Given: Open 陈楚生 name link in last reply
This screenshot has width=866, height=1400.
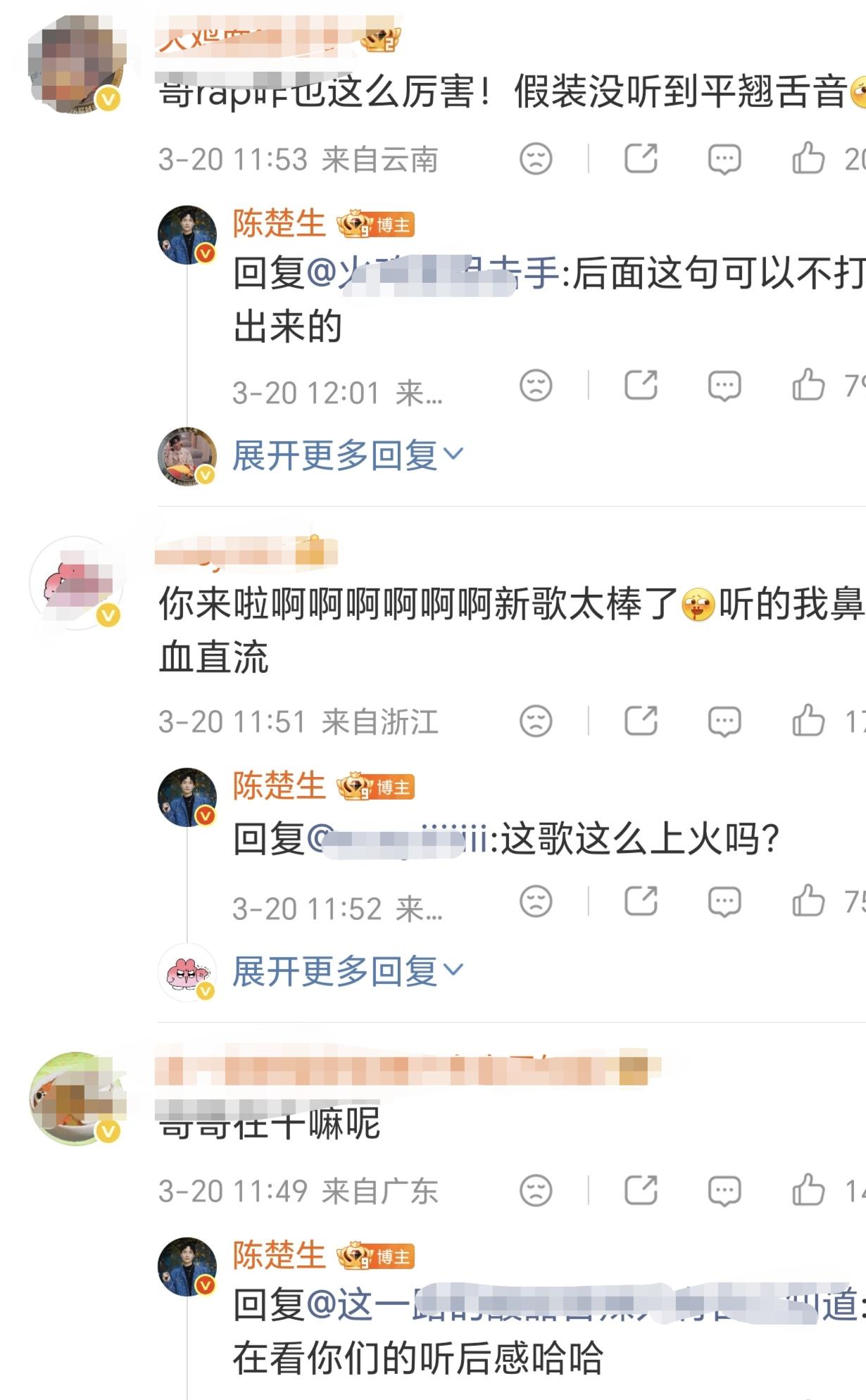Looking at the screenshot, I should click(279, 1256).
